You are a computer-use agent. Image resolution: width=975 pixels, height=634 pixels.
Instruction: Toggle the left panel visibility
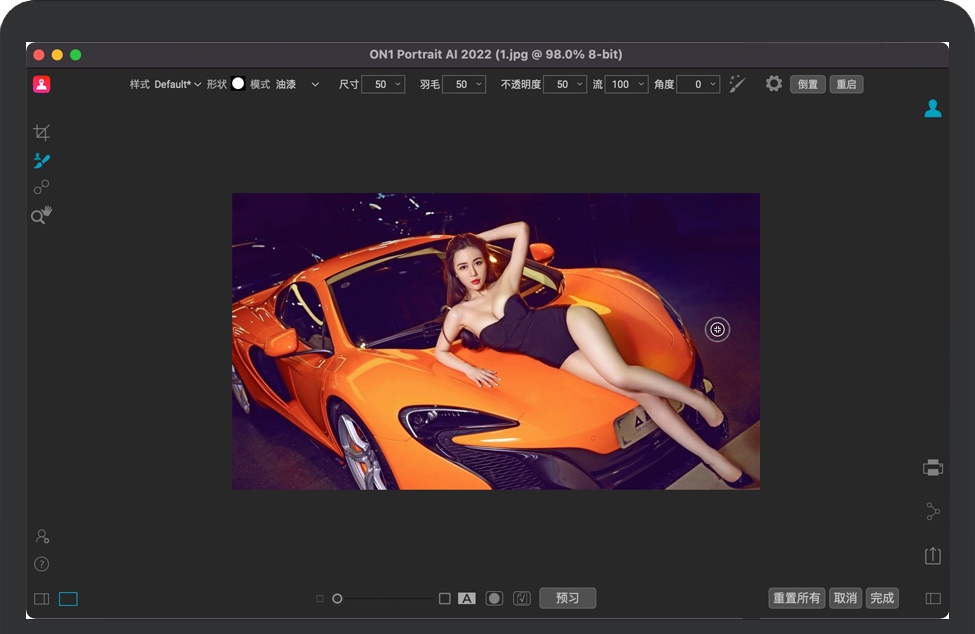[41, 599]
